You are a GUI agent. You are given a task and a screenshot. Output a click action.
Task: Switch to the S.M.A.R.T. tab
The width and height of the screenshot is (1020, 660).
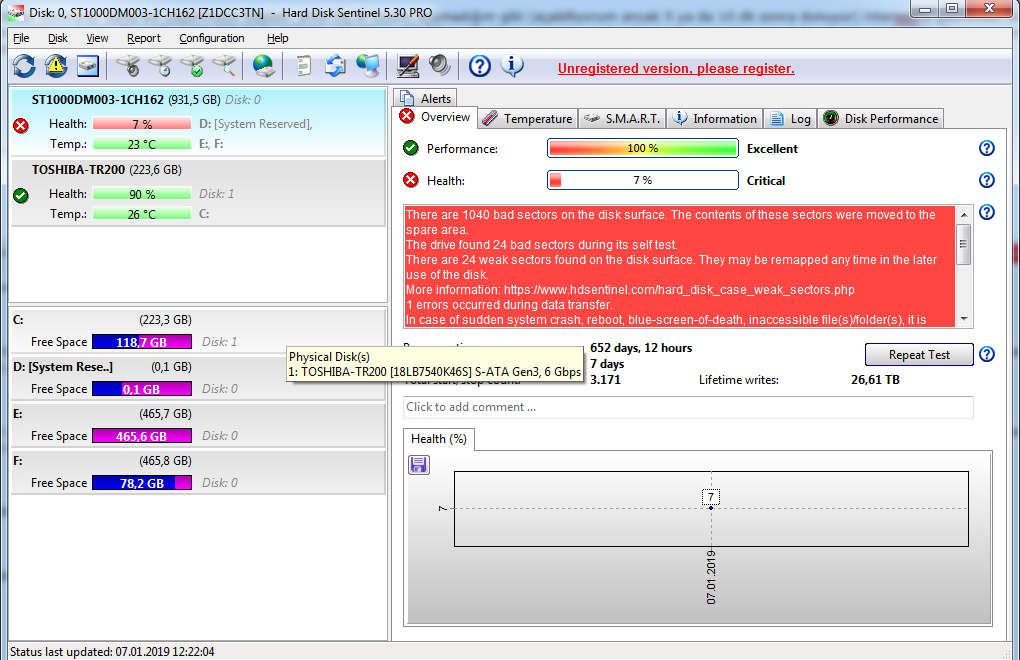(622, 118)
